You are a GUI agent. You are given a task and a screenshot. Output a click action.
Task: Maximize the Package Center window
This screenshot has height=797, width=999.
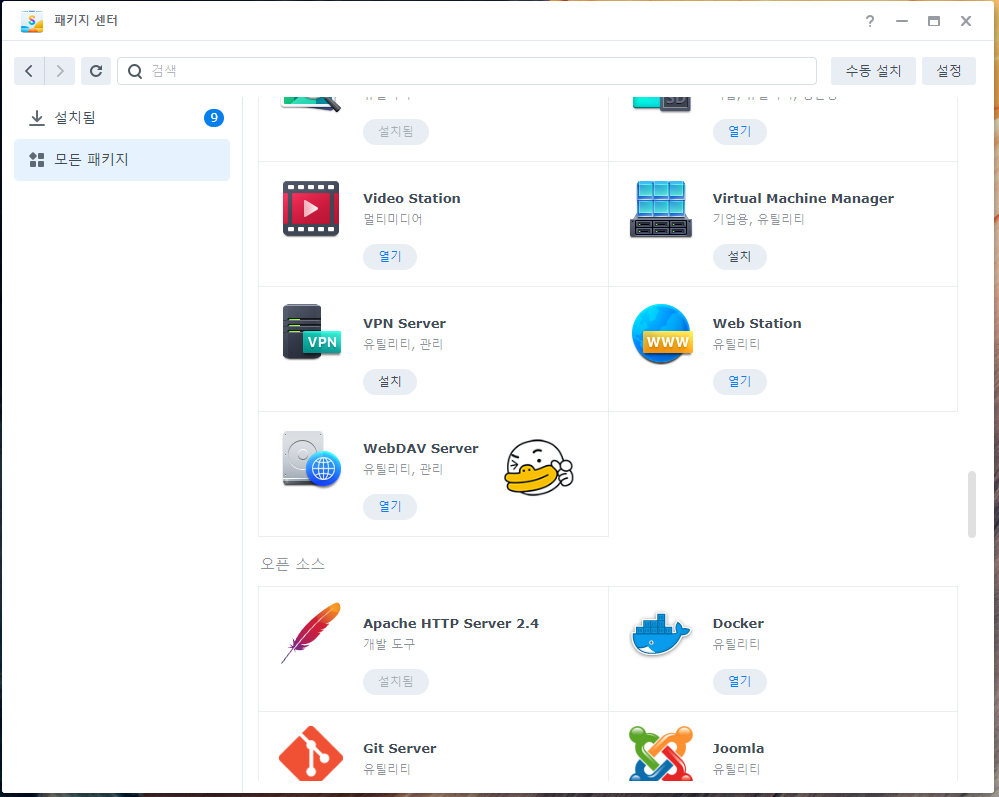933,21
